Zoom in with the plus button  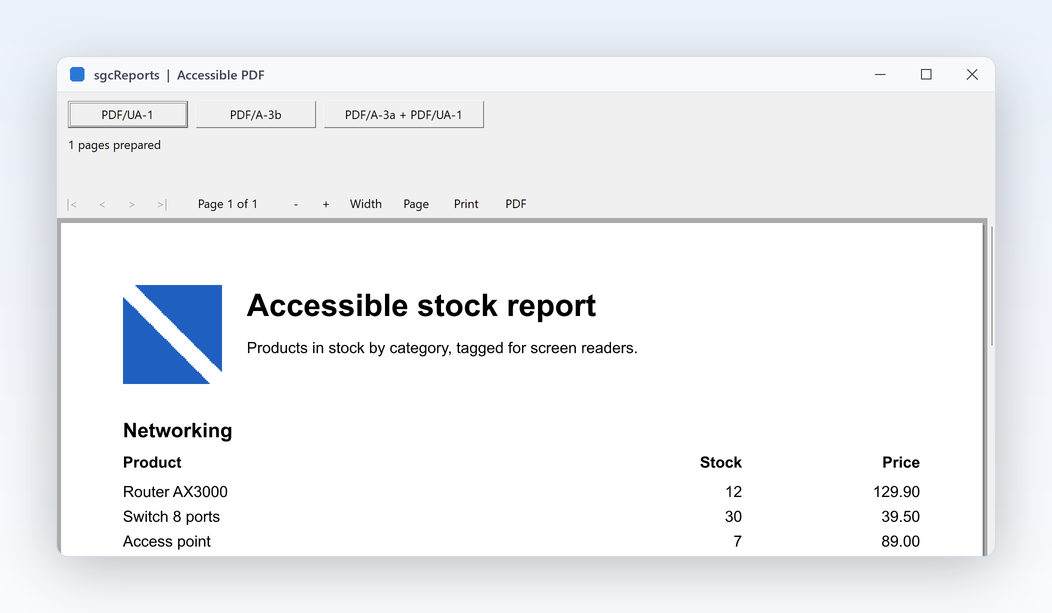(x=326, y=204)
